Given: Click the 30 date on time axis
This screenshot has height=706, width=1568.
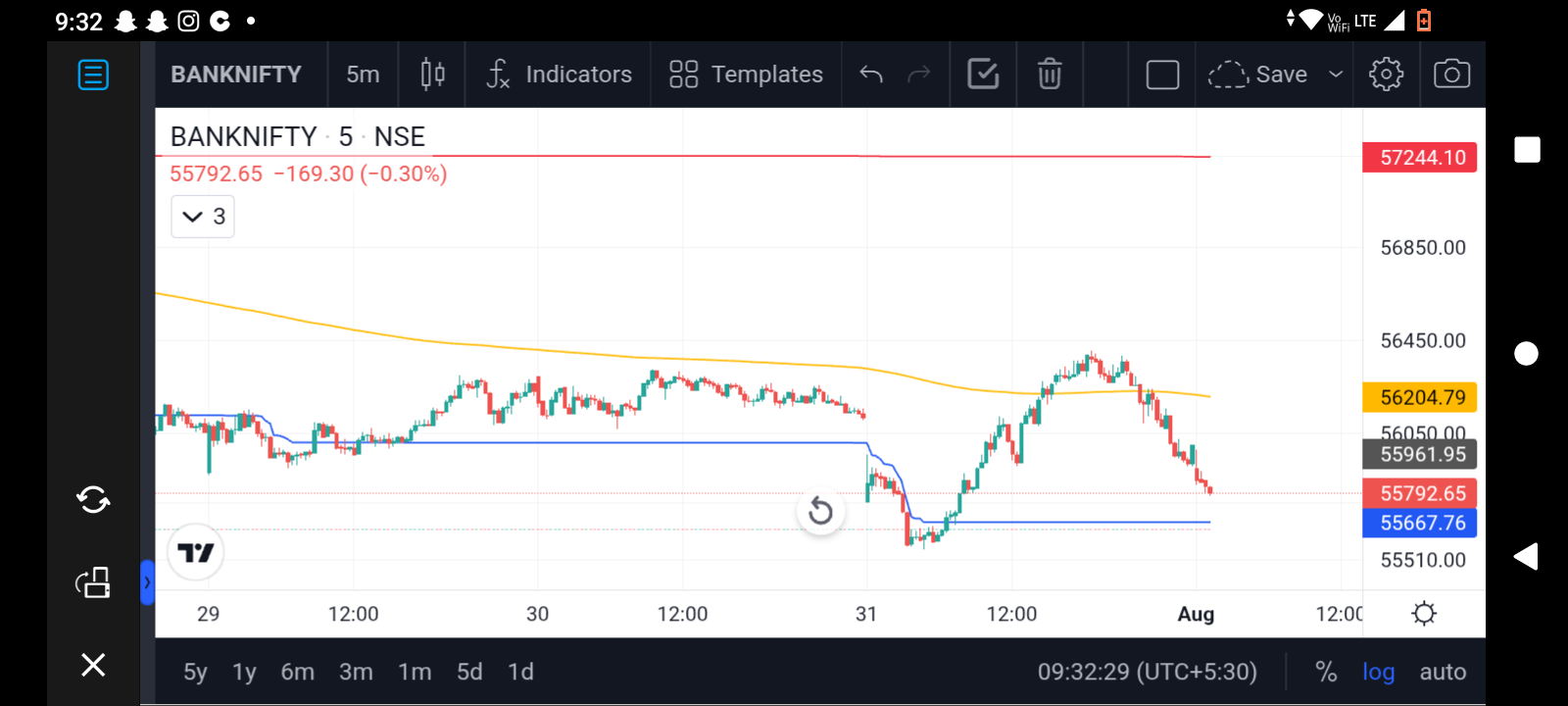Looking at the screenshot, I should (537, 614).
